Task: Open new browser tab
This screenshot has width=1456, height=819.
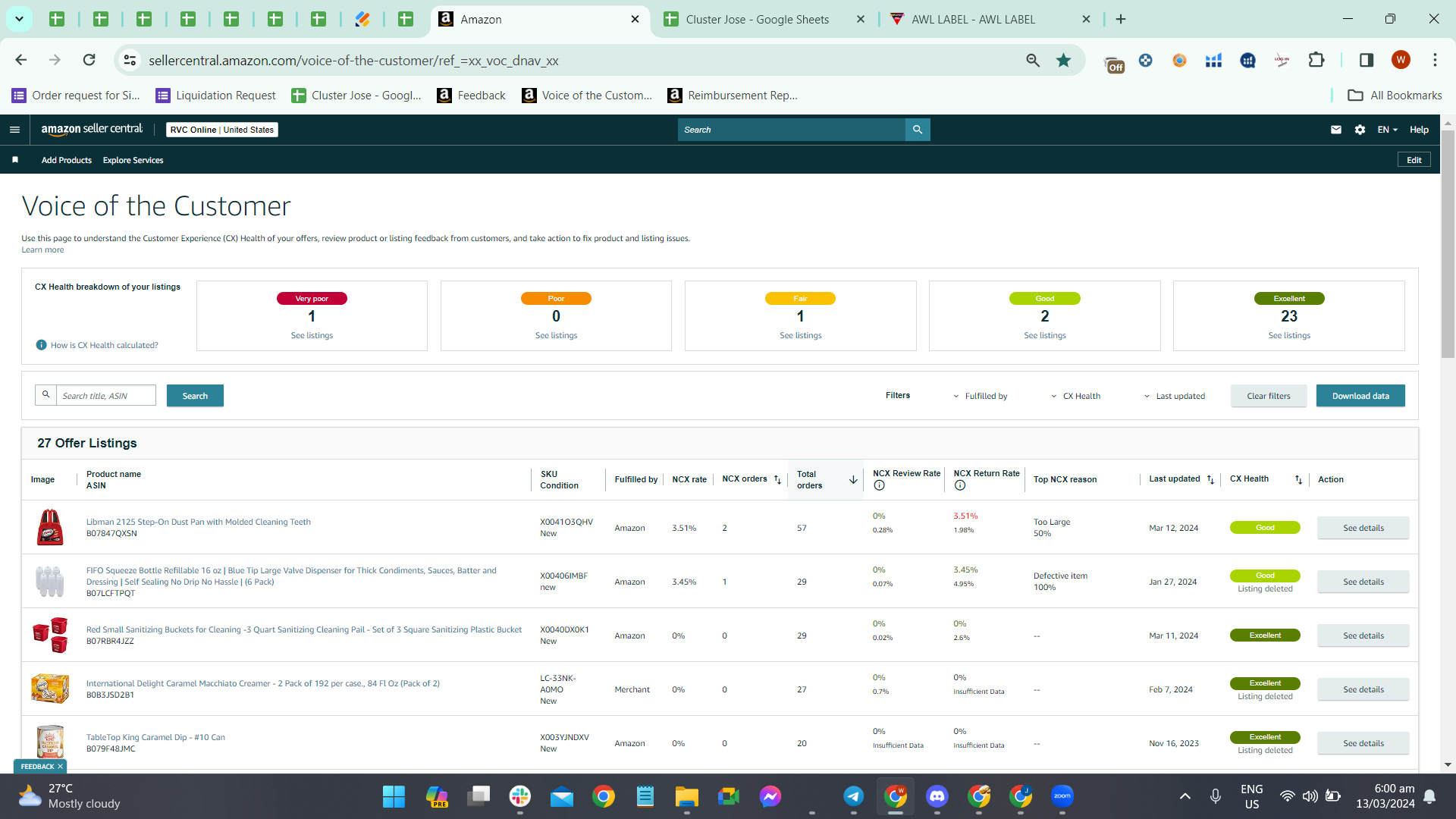Action: [x=1121, y=20]
